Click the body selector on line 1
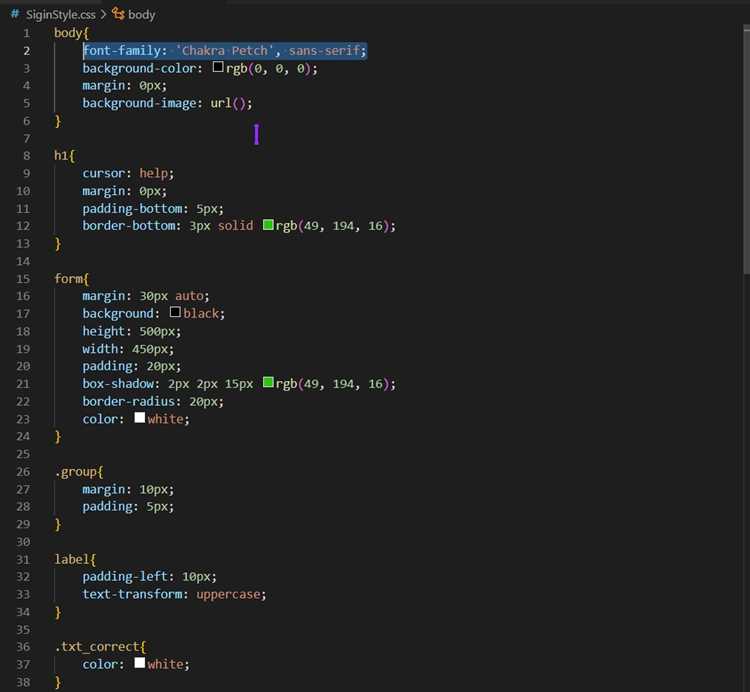This screenshot has width=750, height=692. (x=68, y=33)
